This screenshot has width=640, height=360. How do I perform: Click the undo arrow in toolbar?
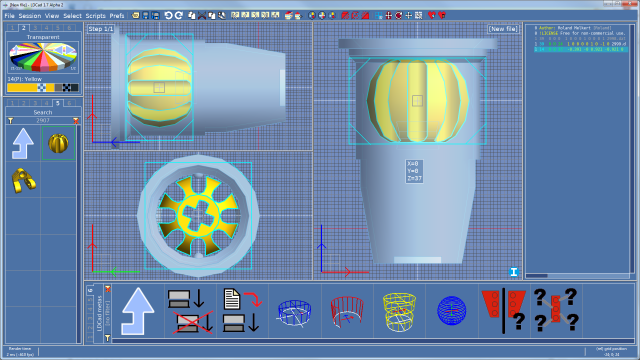pyautogui.click(x=168, y=16)
